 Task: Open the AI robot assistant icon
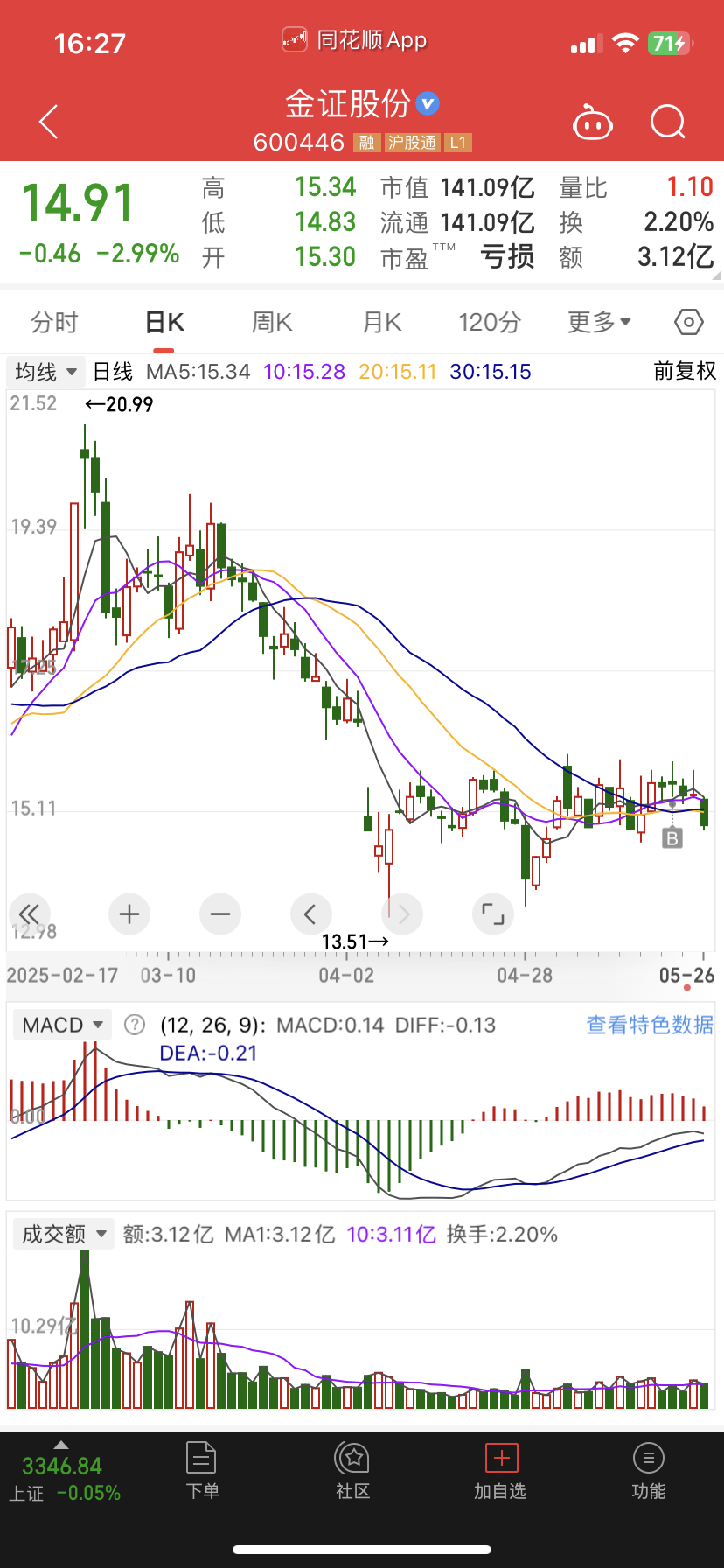click(x=592, y=122)
